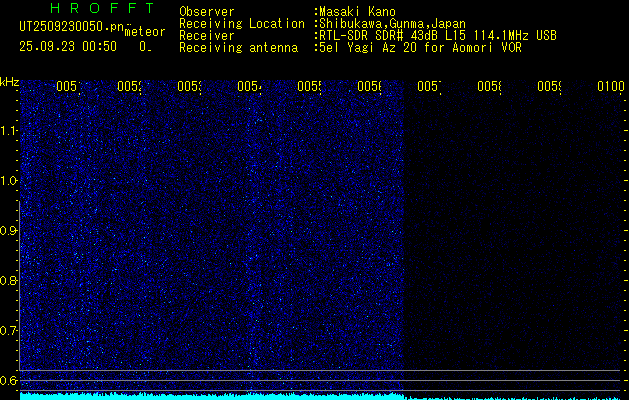Click the 1.0 kHz frequency tick label

(8, 181)
